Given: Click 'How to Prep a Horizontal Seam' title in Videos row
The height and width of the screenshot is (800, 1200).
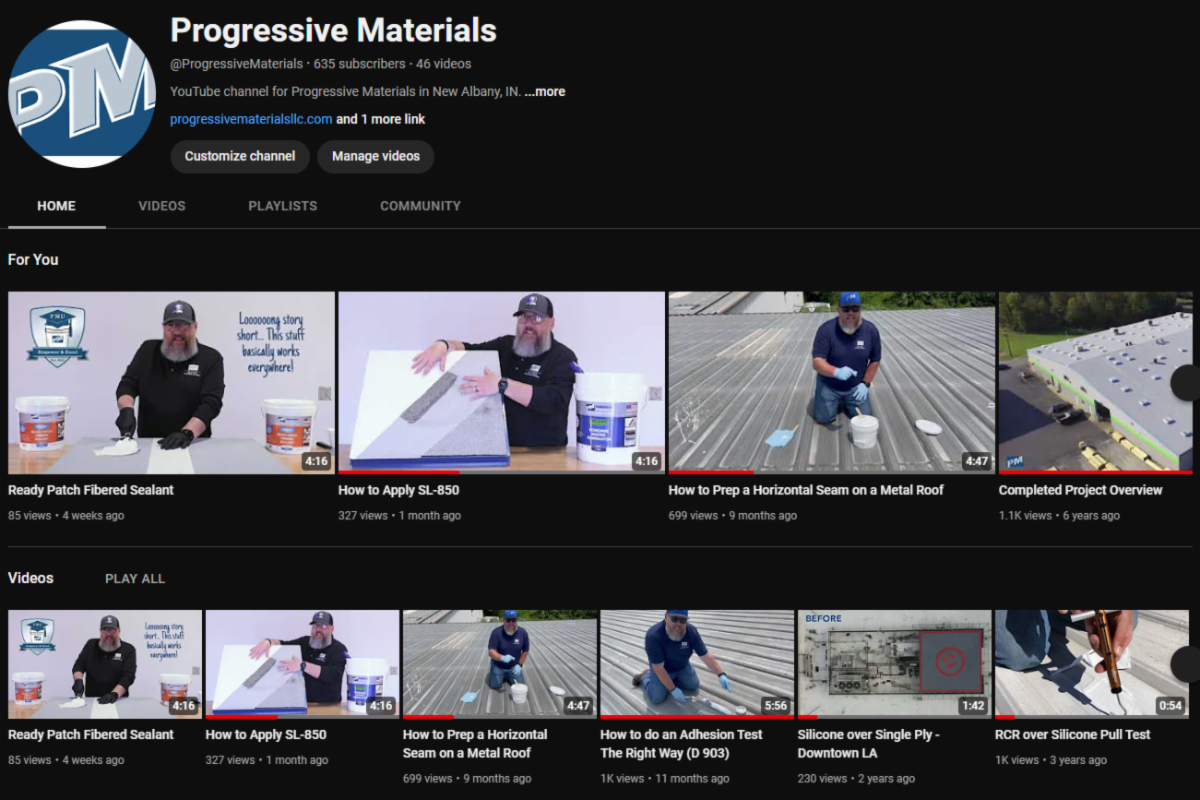Looking at the screenshot, I should 475,743.
